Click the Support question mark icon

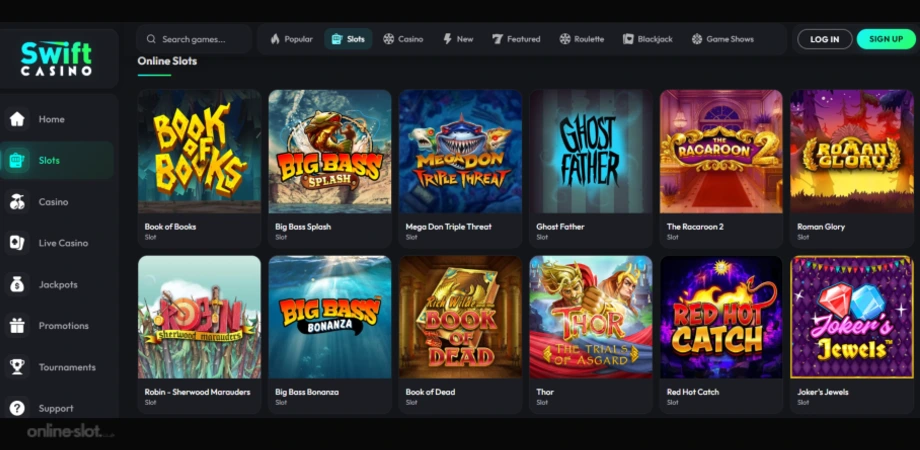tap(17, 408)
